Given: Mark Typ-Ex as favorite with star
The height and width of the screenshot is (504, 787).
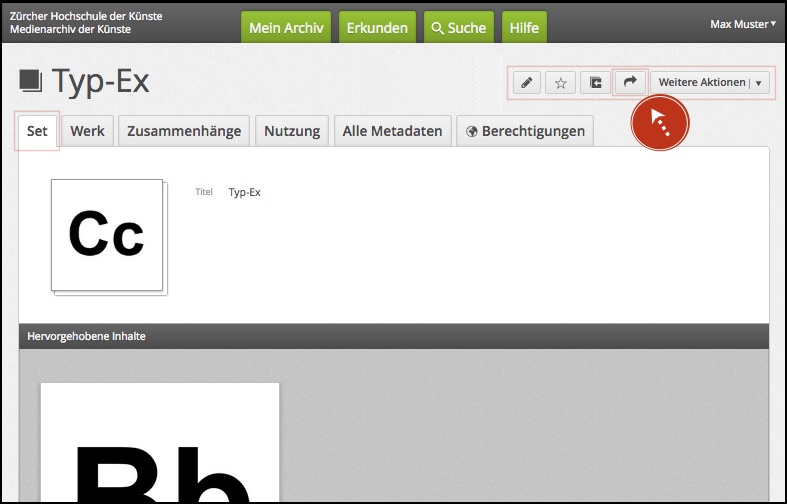Looking at the screenshot, I should tap(560, 83).
